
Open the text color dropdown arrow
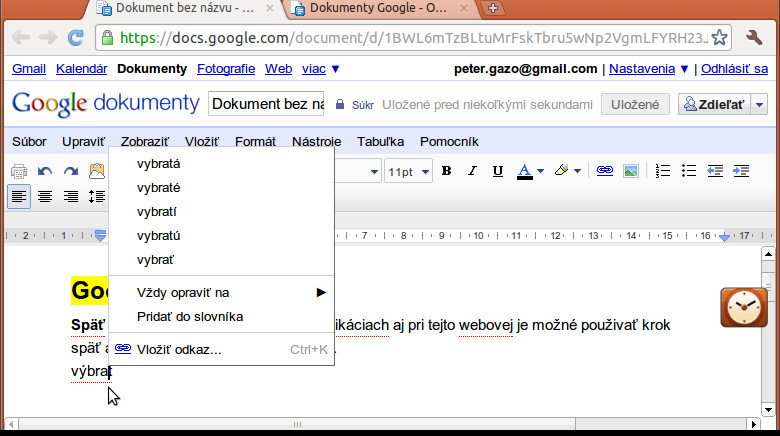[x=541, y=172]
